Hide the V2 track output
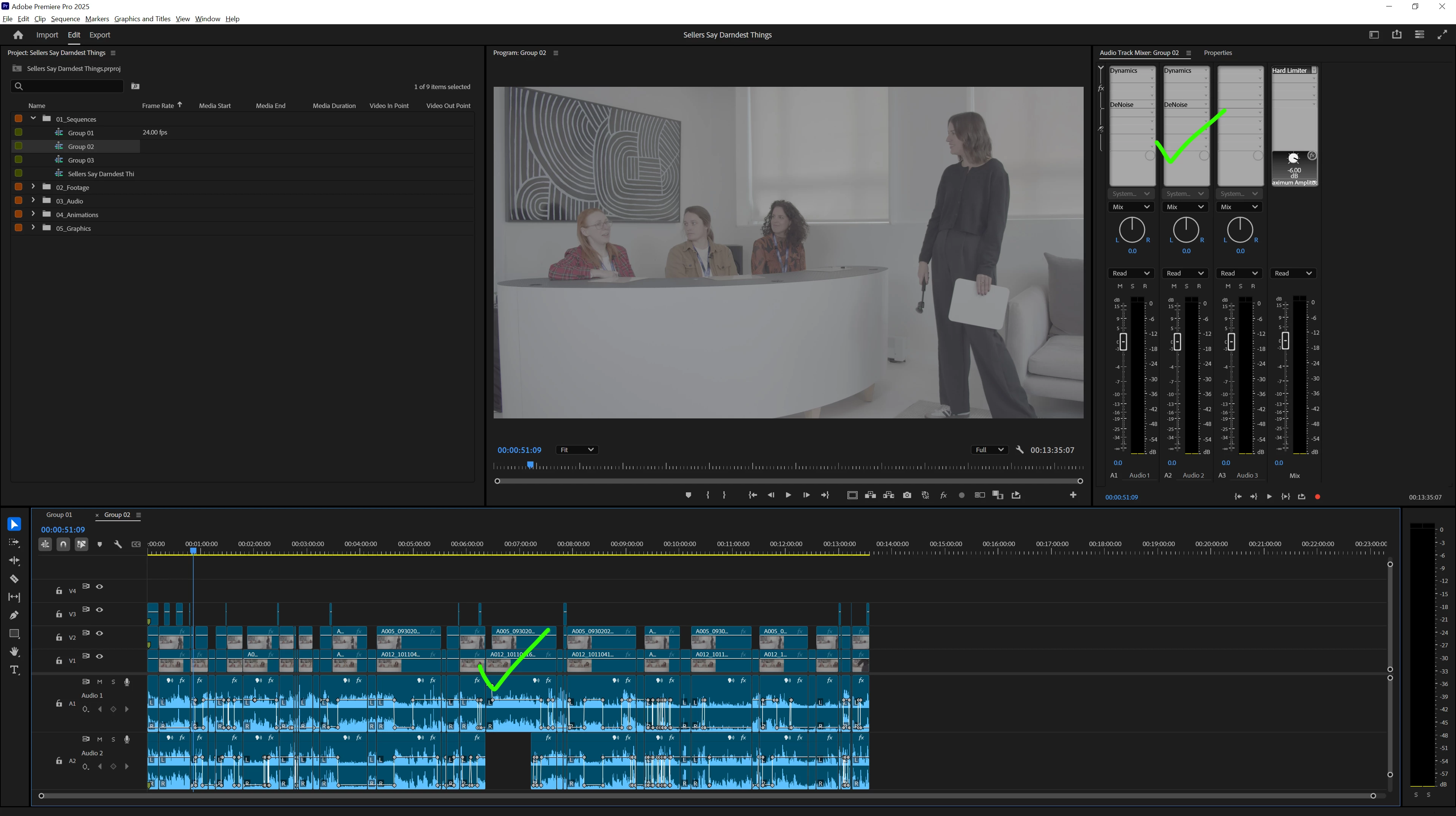Screen dimensions: 1456x816 tap(99, 633)
